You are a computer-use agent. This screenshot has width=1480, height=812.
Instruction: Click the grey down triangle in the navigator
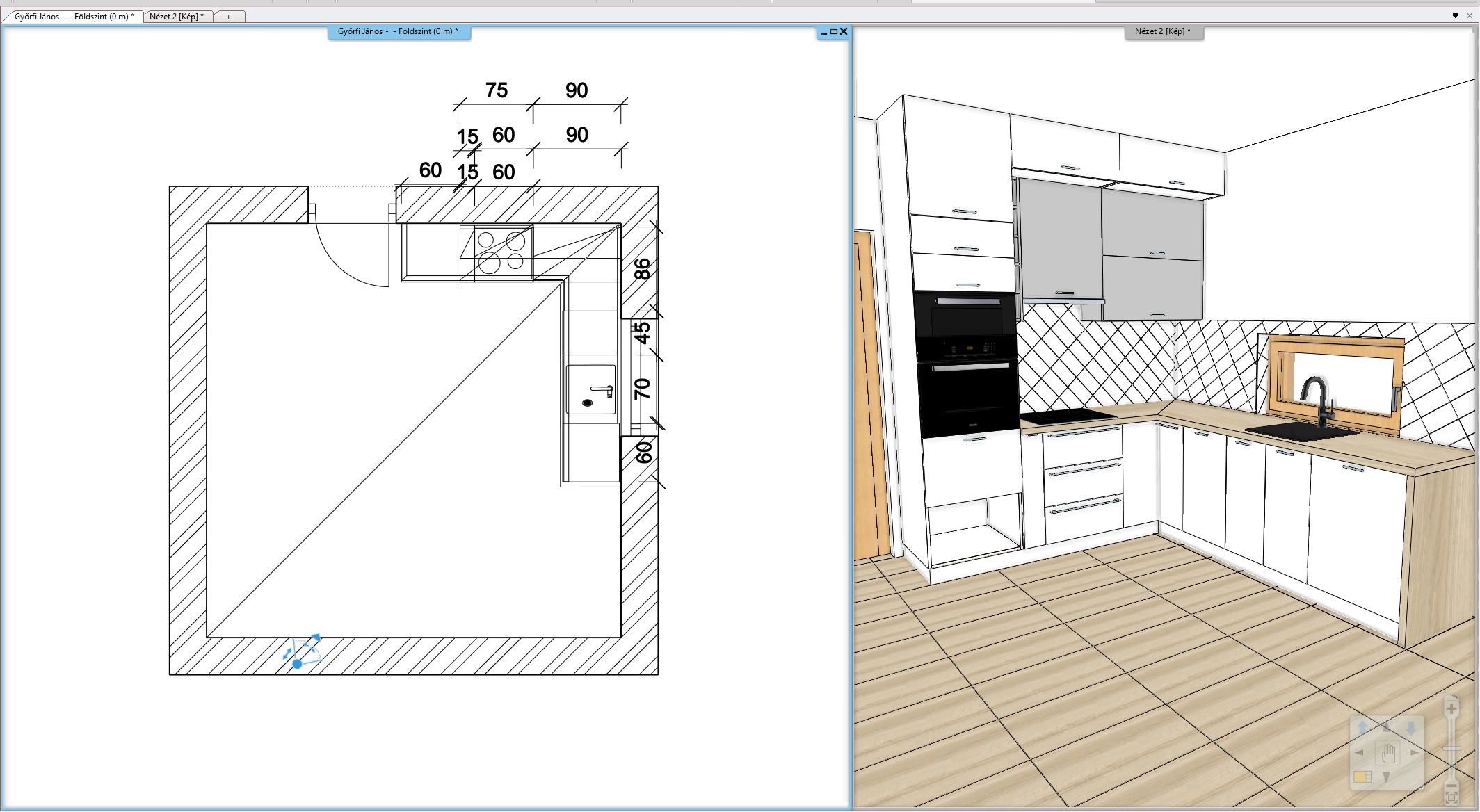click(1387, 777)
